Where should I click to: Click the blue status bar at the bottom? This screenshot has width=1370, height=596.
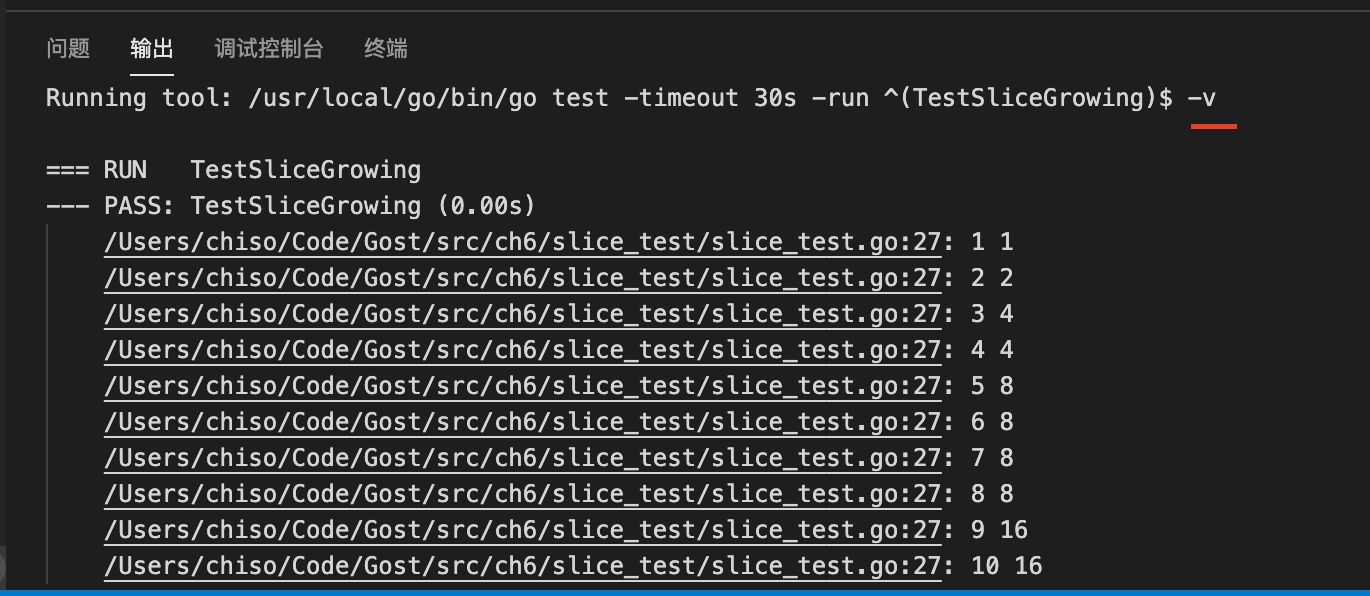pyautogui.click(x=685, y=591)
